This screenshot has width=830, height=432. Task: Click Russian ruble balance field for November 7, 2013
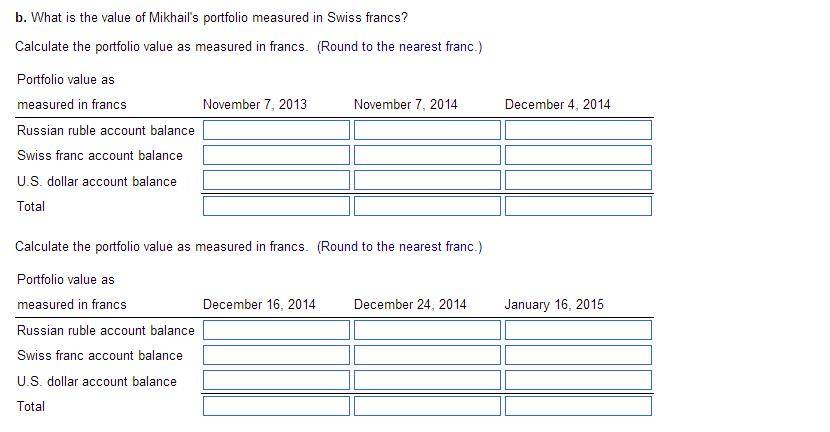[x=276, y=130]
